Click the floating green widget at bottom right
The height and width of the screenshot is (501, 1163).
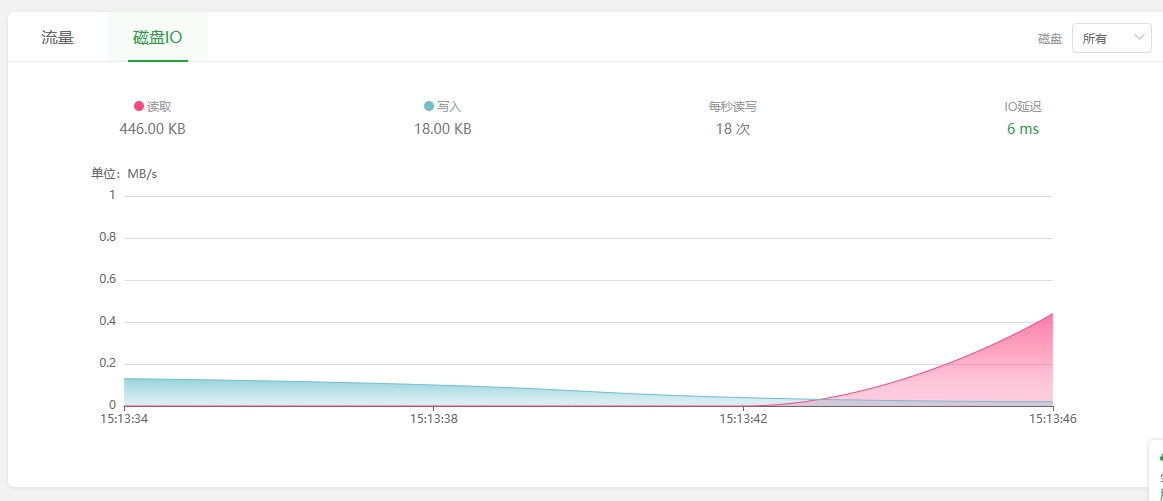(1156, 470)
